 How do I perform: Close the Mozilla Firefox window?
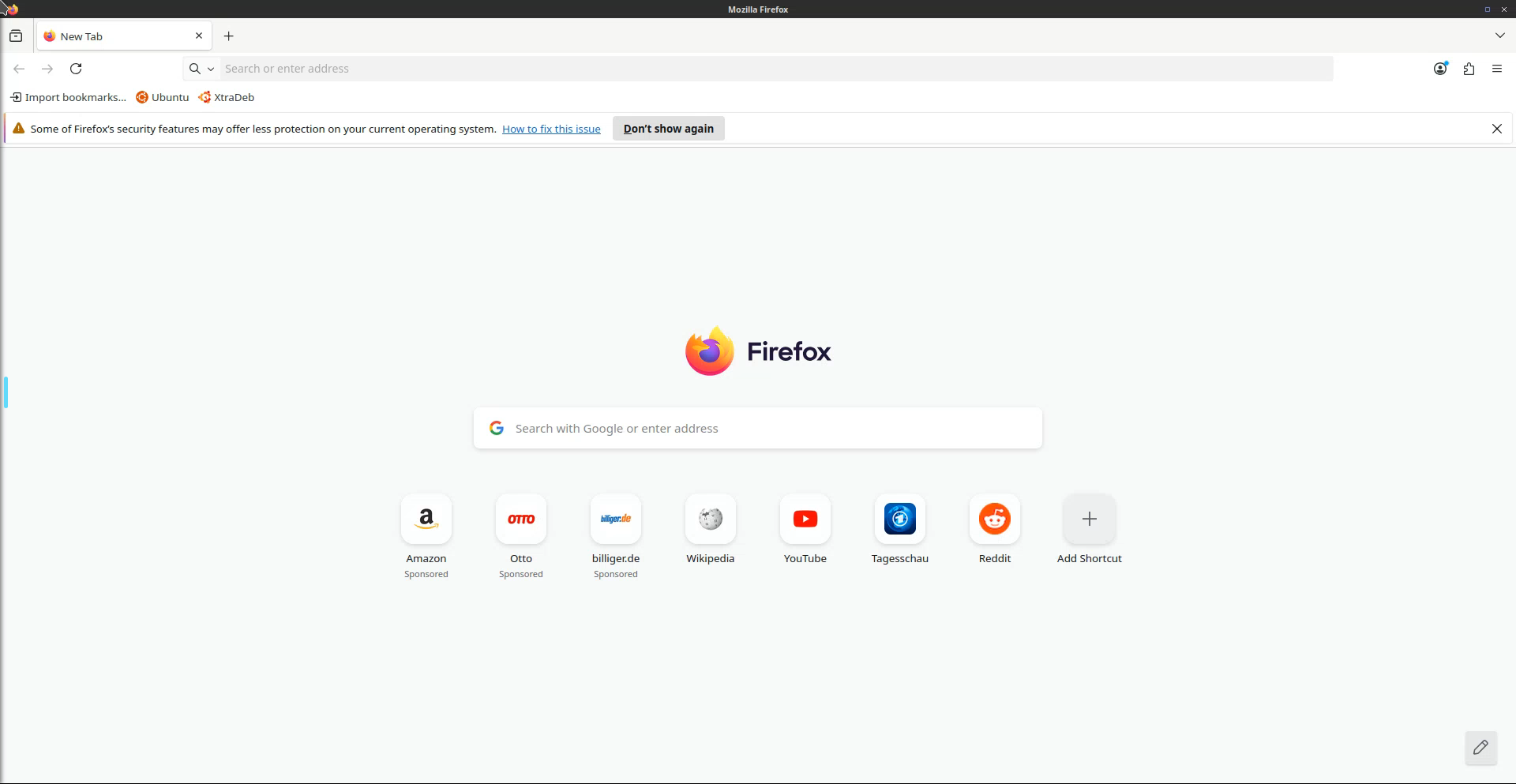(x=1504, y=9)
